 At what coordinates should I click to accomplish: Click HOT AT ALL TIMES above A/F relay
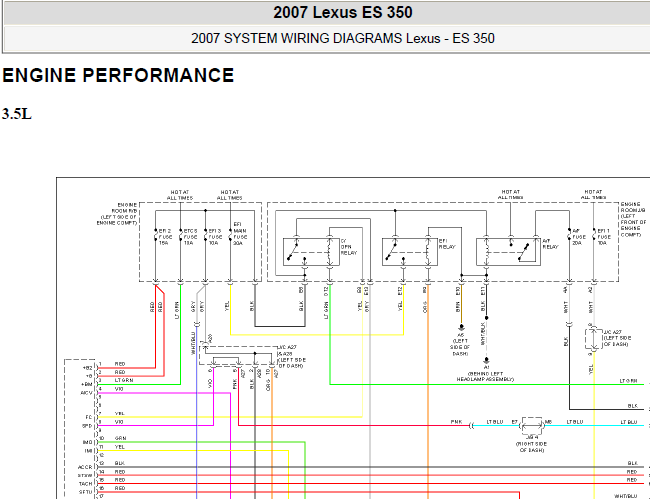pyautogui.click(x=510, y=195)
